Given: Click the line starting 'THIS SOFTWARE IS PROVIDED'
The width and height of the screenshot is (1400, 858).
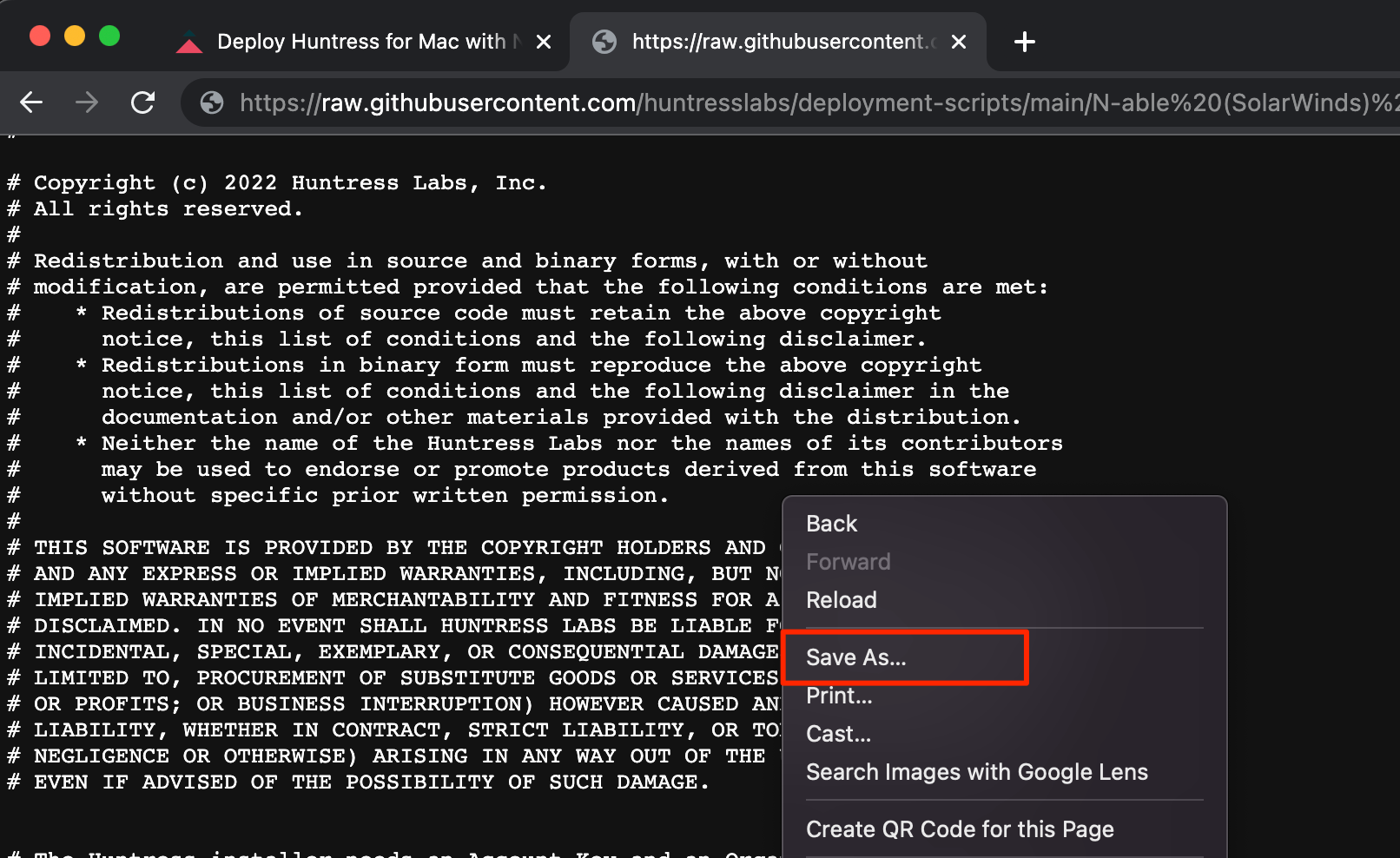Looking at the screenshot, I should (x=394, y=548).
